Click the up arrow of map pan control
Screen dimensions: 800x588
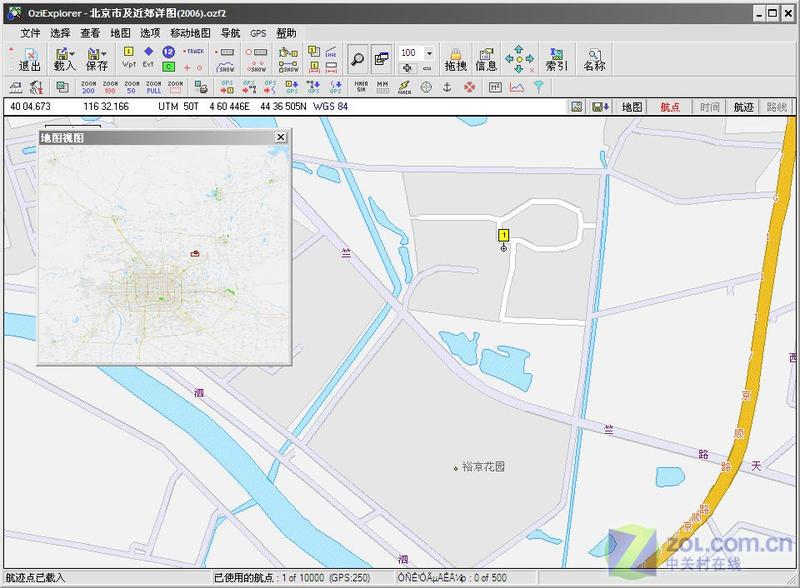point(519,50)
